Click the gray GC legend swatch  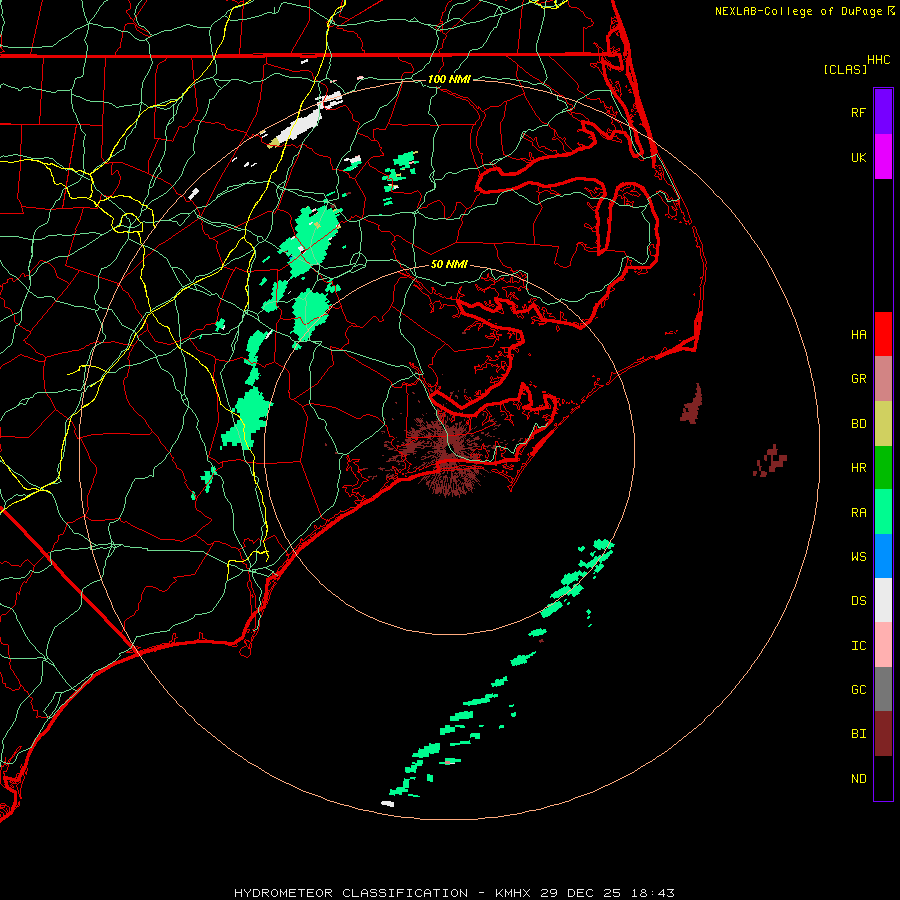coord(883,690)
